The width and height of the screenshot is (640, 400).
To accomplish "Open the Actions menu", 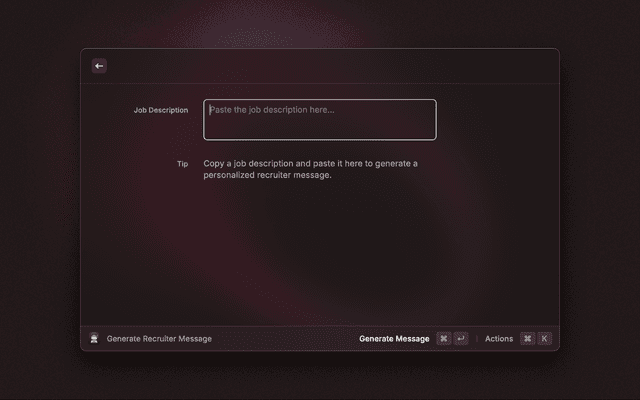I will [499, 339].
